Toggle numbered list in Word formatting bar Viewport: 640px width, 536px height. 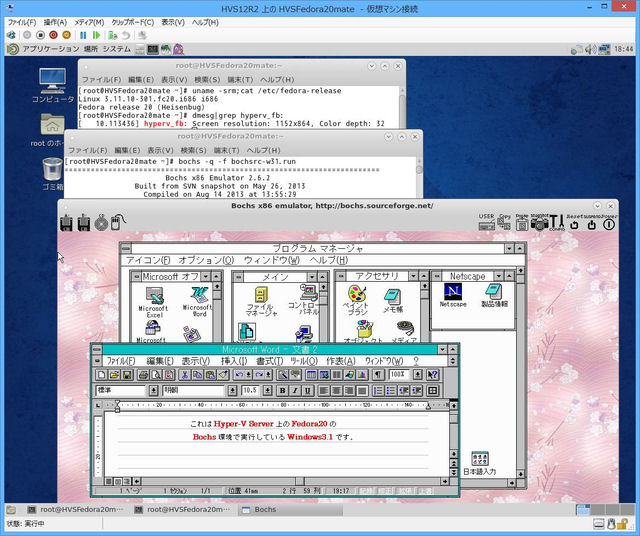pyautogui.click(x=378, y=391)
